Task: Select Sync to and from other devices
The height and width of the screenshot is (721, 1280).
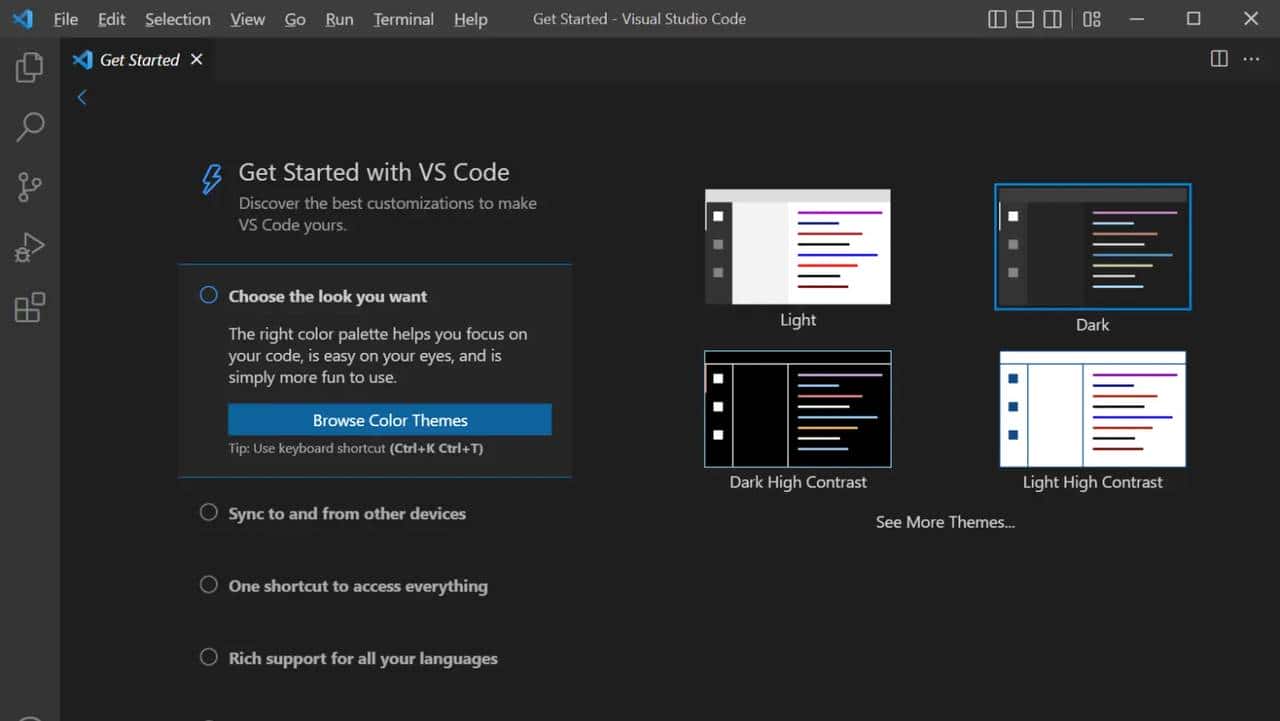Action: pyautogui.click(x=347, y=513)
